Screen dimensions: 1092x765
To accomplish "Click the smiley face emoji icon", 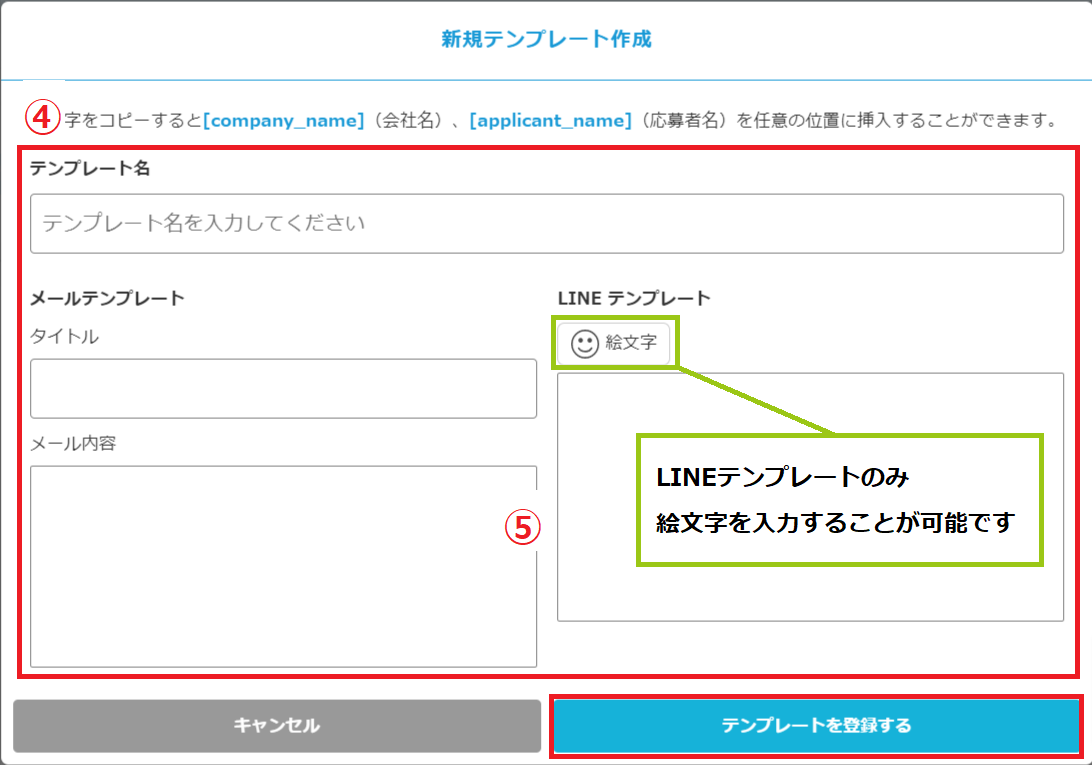I will pos(584,344).
